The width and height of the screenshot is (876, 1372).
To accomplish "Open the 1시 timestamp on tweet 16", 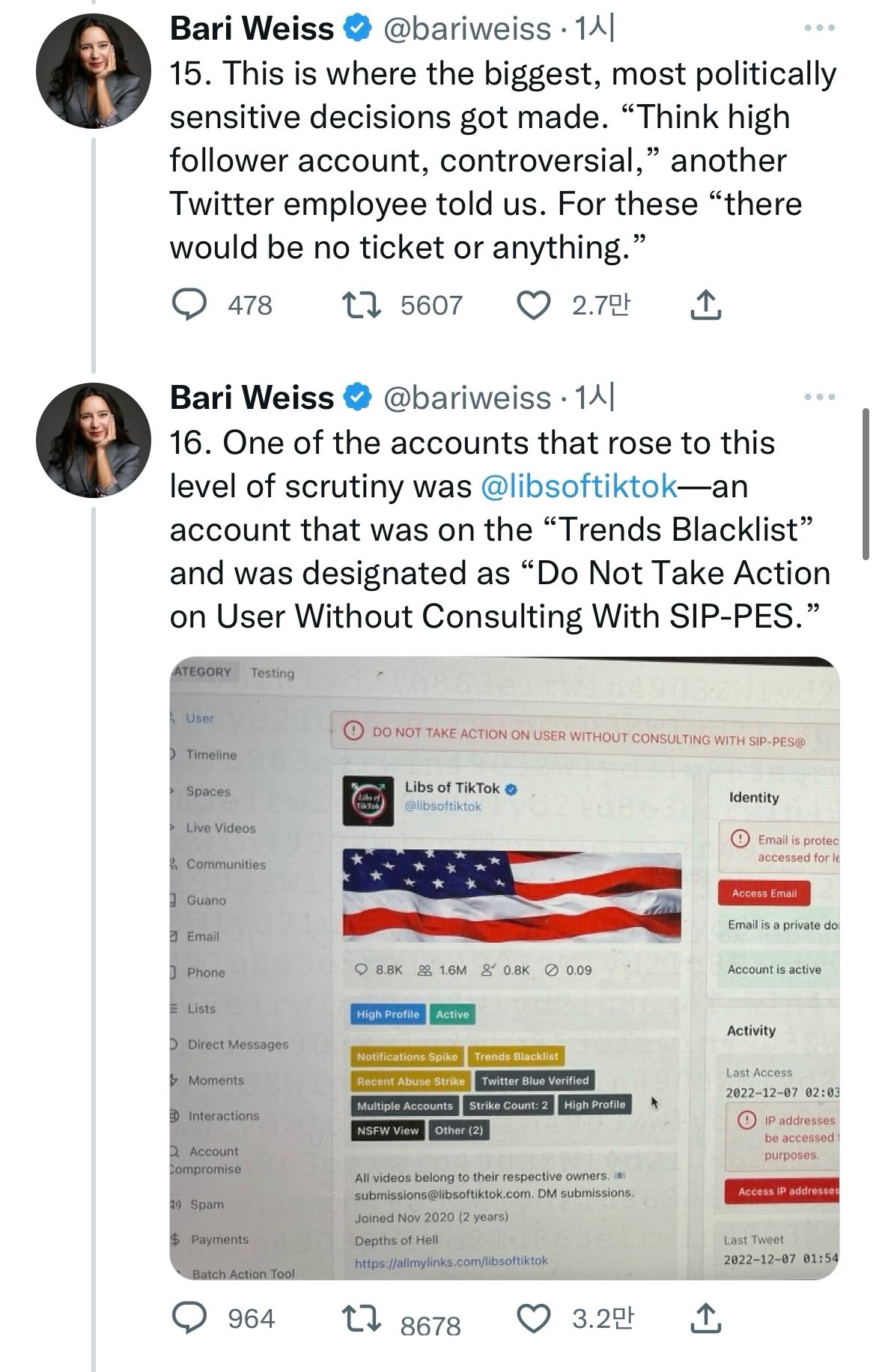I will coord(594,397).
